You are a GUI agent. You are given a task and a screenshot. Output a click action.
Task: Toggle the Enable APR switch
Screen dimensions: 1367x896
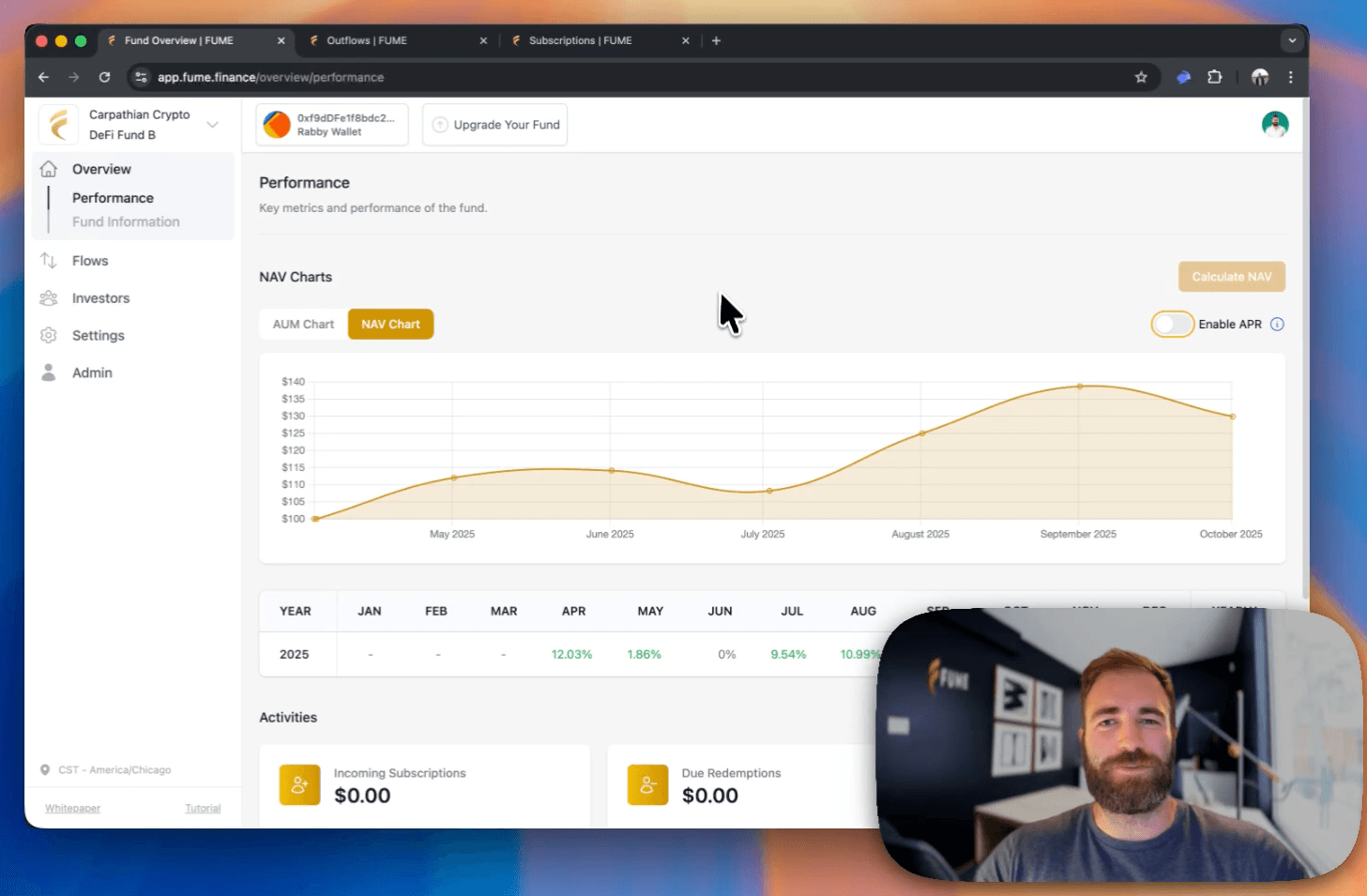(1172, 325)
